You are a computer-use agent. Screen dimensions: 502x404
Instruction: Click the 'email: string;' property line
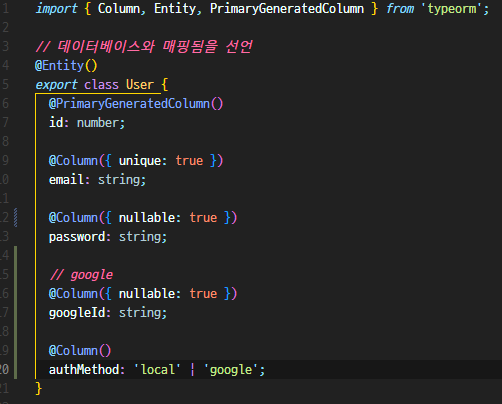click(97, 180)
